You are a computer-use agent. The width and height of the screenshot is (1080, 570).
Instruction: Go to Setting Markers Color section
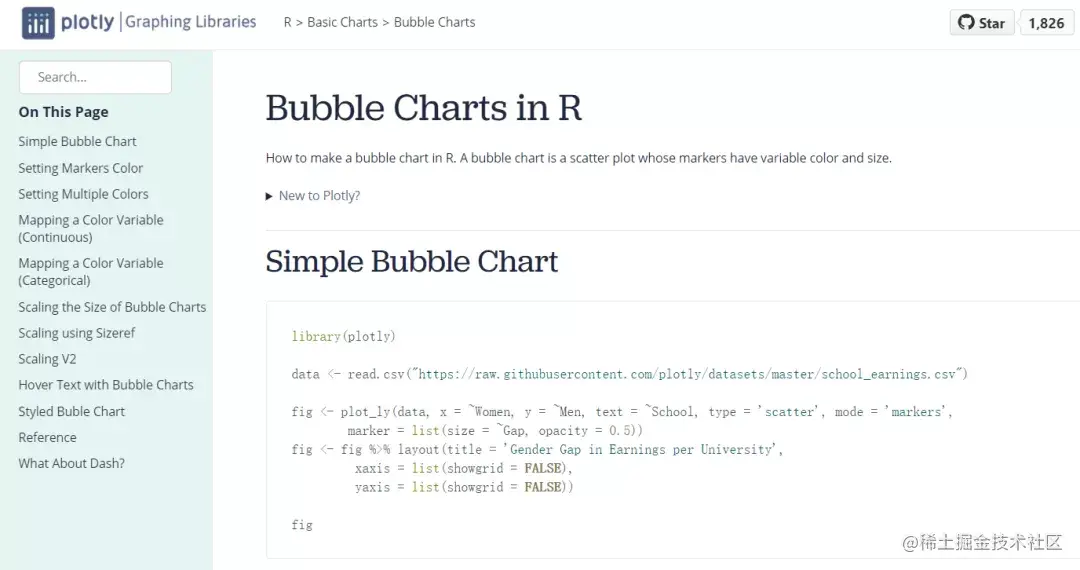click(x=81, y=168)
